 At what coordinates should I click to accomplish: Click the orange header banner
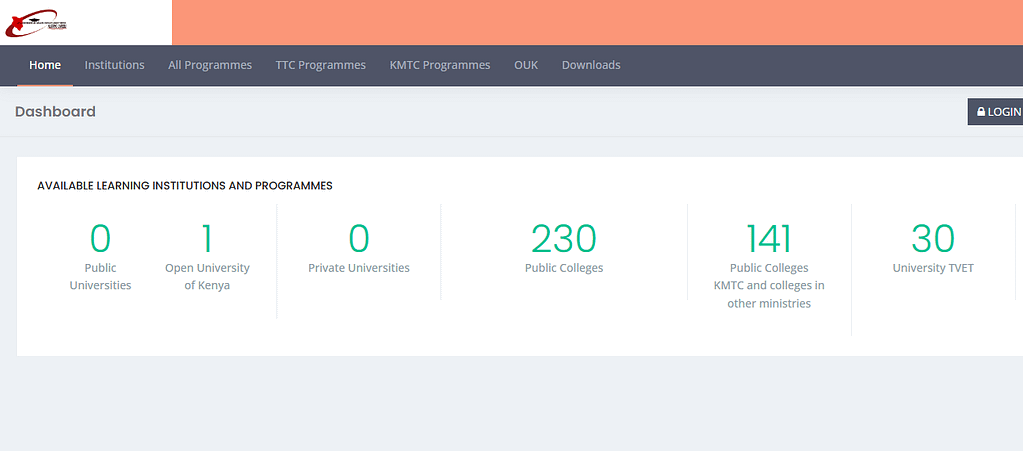tap(597, 22)
